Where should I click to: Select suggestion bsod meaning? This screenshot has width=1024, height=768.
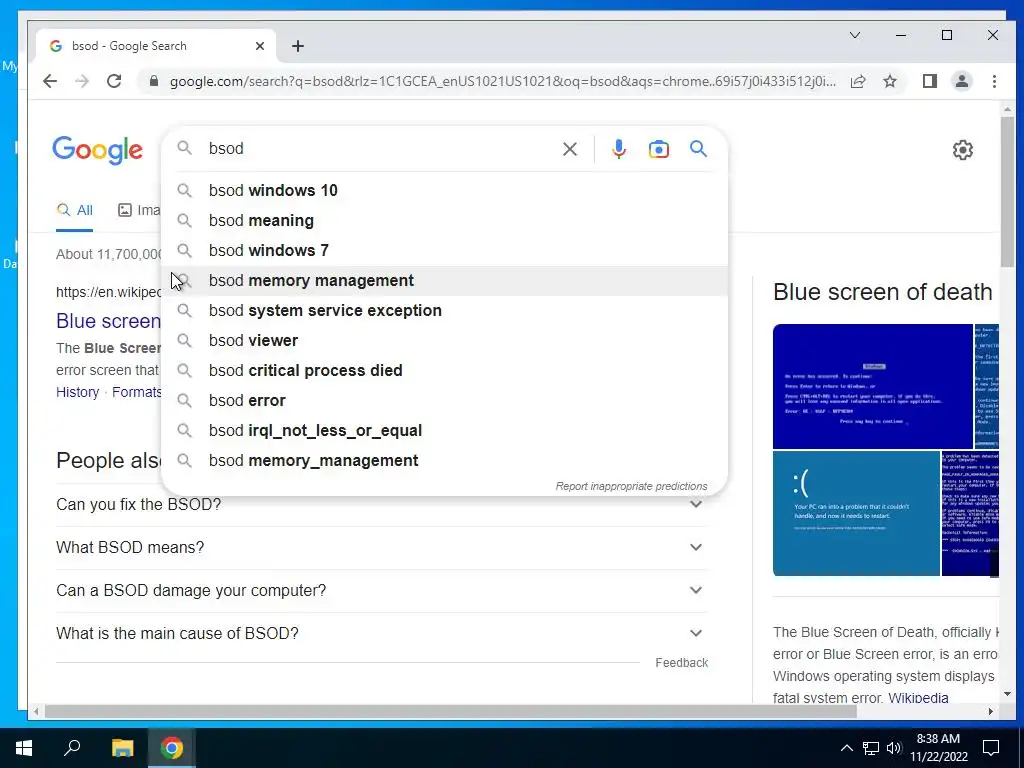click(444, 221)
